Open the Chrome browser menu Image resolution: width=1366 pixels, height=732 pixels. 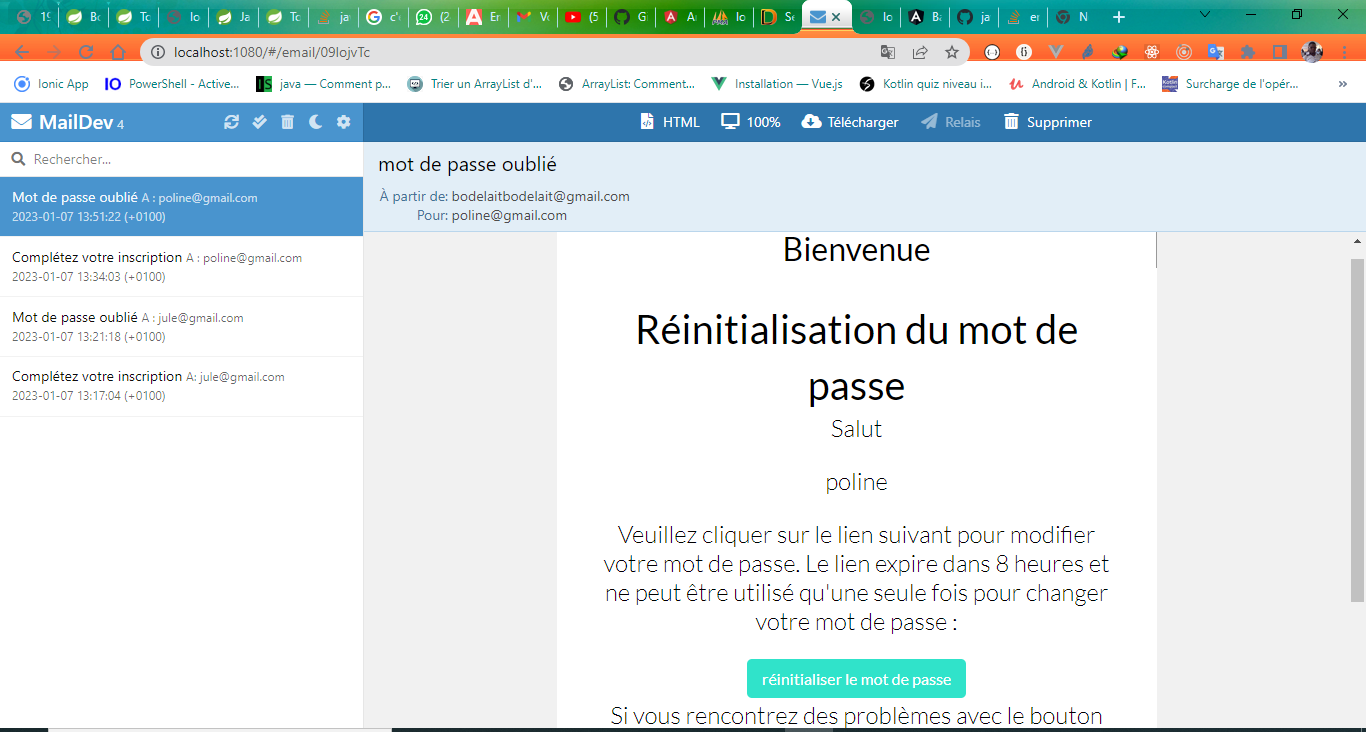(x=1344, y=51)
